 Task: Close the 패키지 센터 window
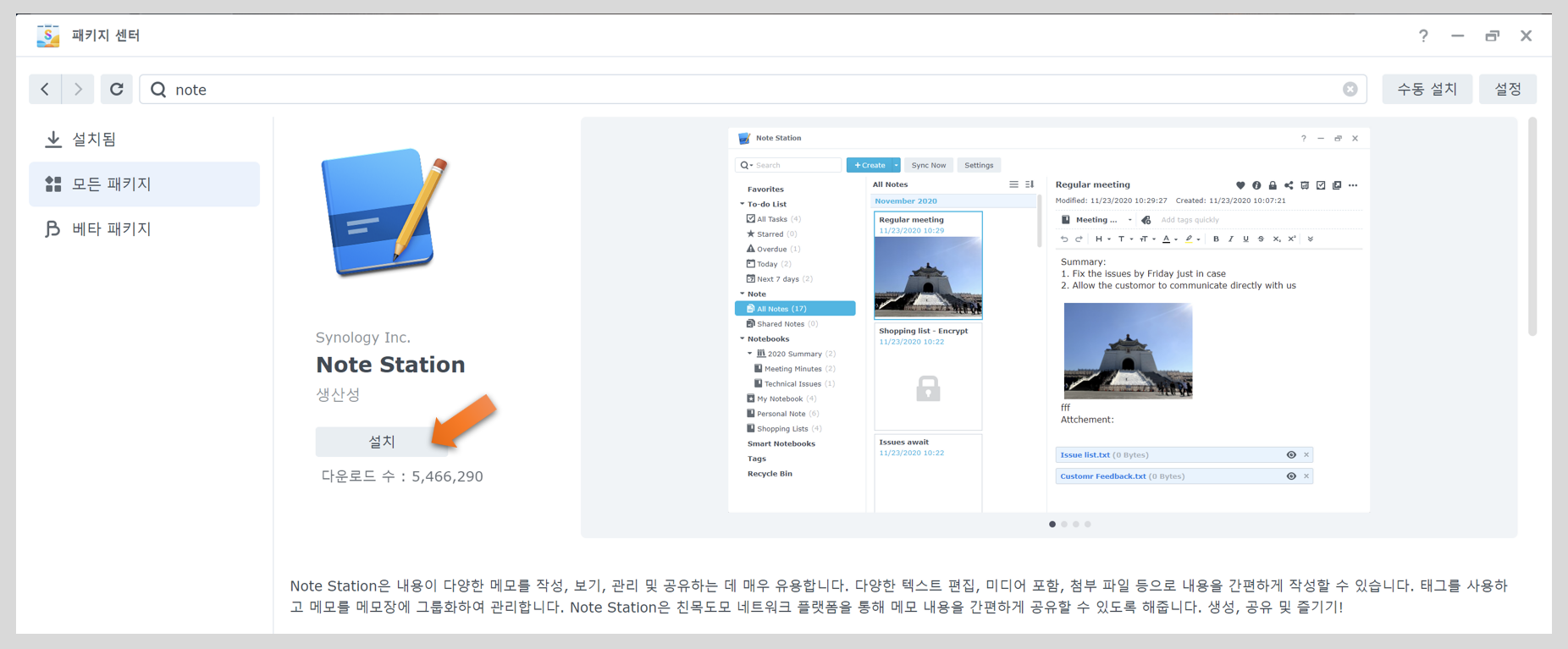click(1526, 36)
